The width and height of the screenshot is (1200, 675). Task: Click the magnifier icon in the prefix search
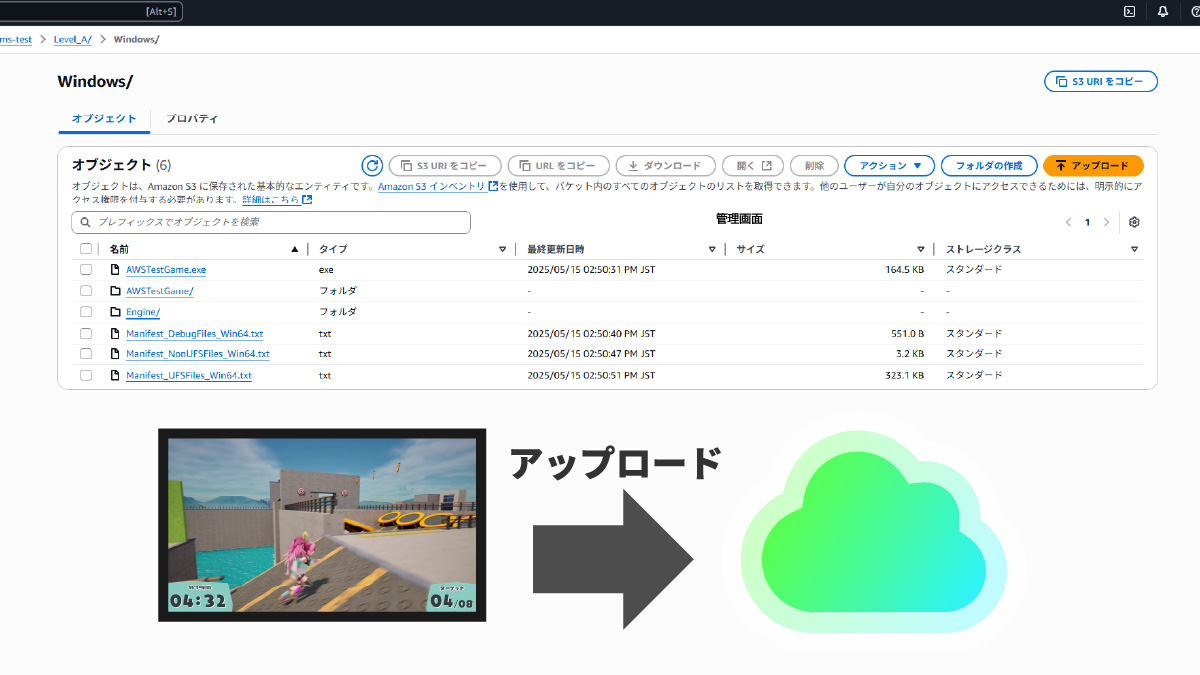click(86, 222)
